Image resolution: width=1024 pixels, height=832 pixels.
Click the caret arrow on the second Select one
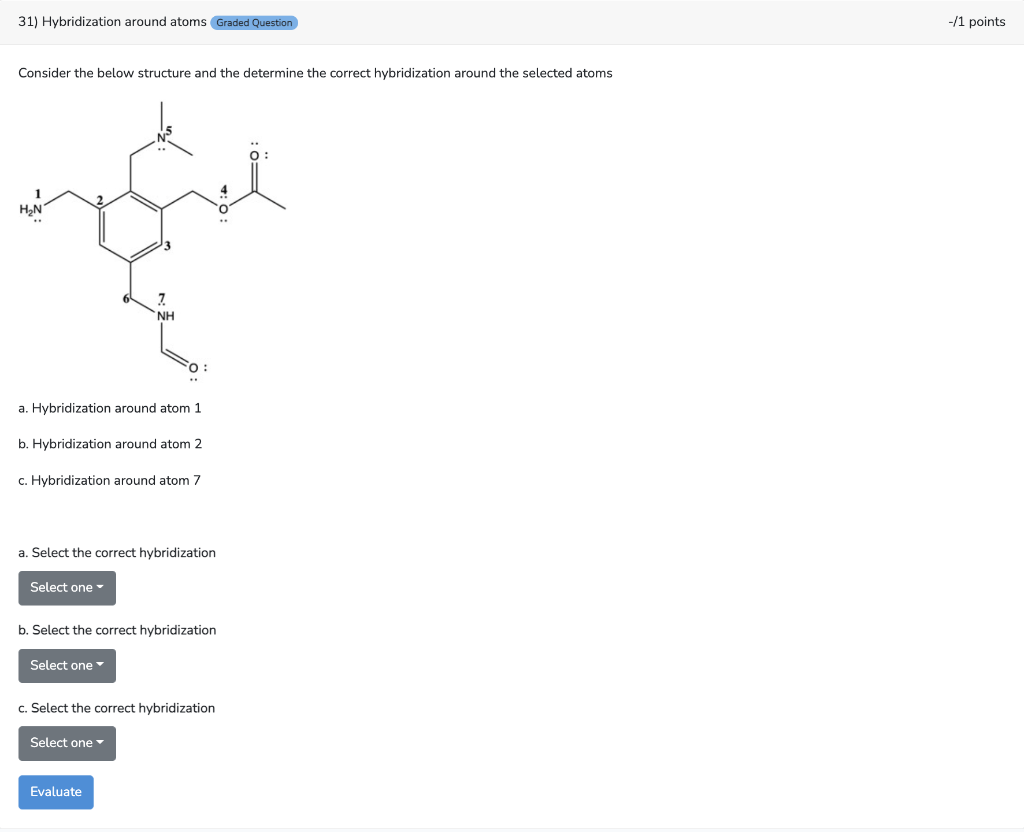click(102, 665)
